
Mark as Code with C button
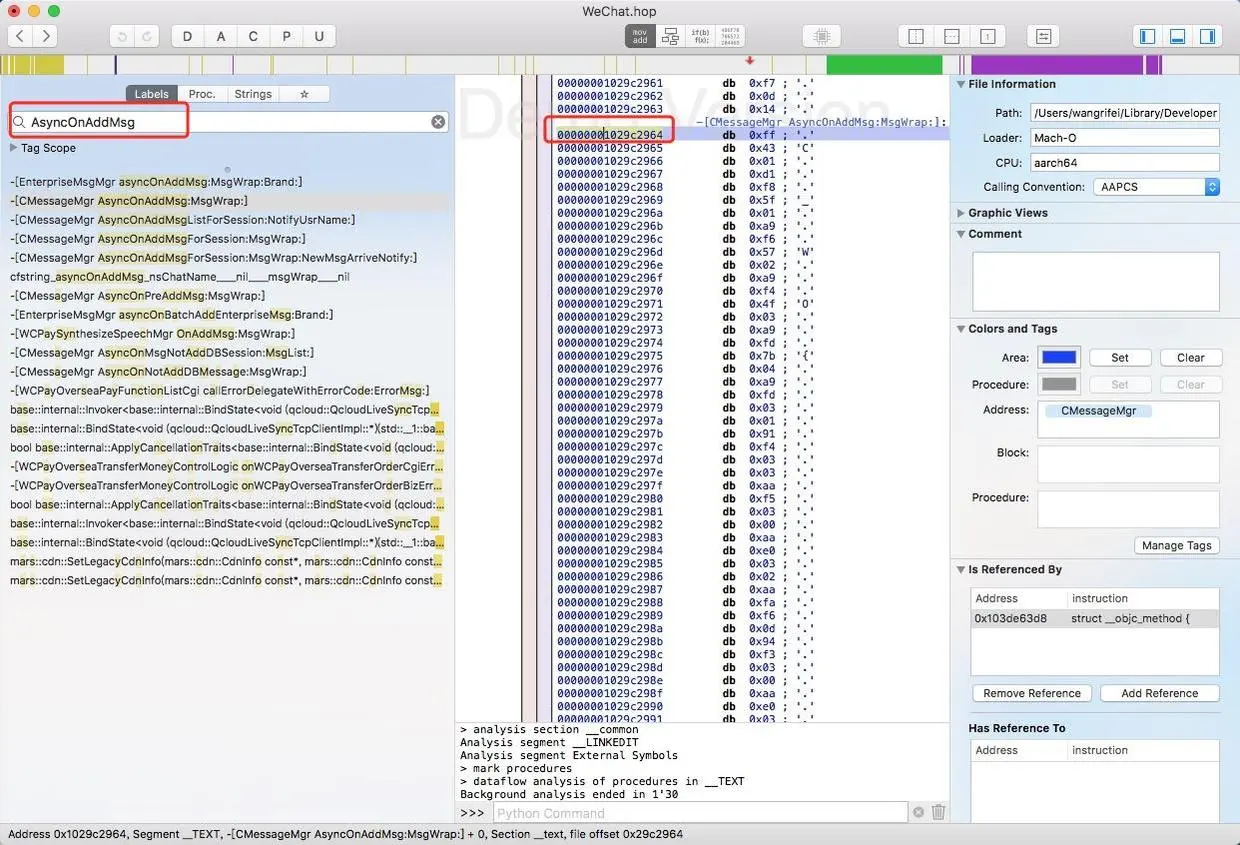click(253, 36)
